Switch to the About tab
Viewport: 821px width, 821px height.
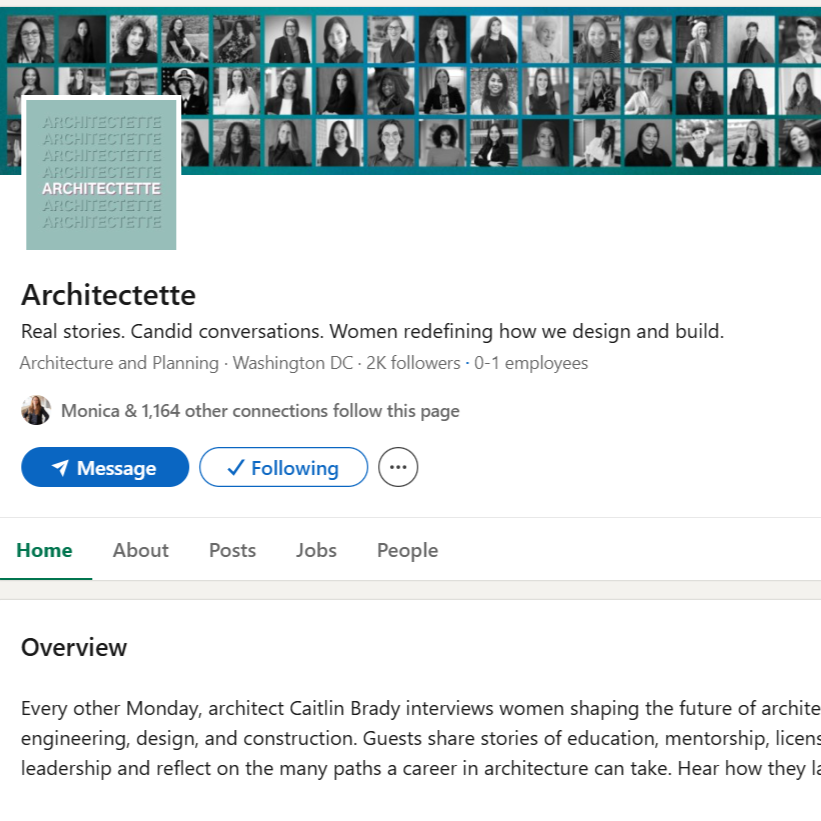coord(140,550)
